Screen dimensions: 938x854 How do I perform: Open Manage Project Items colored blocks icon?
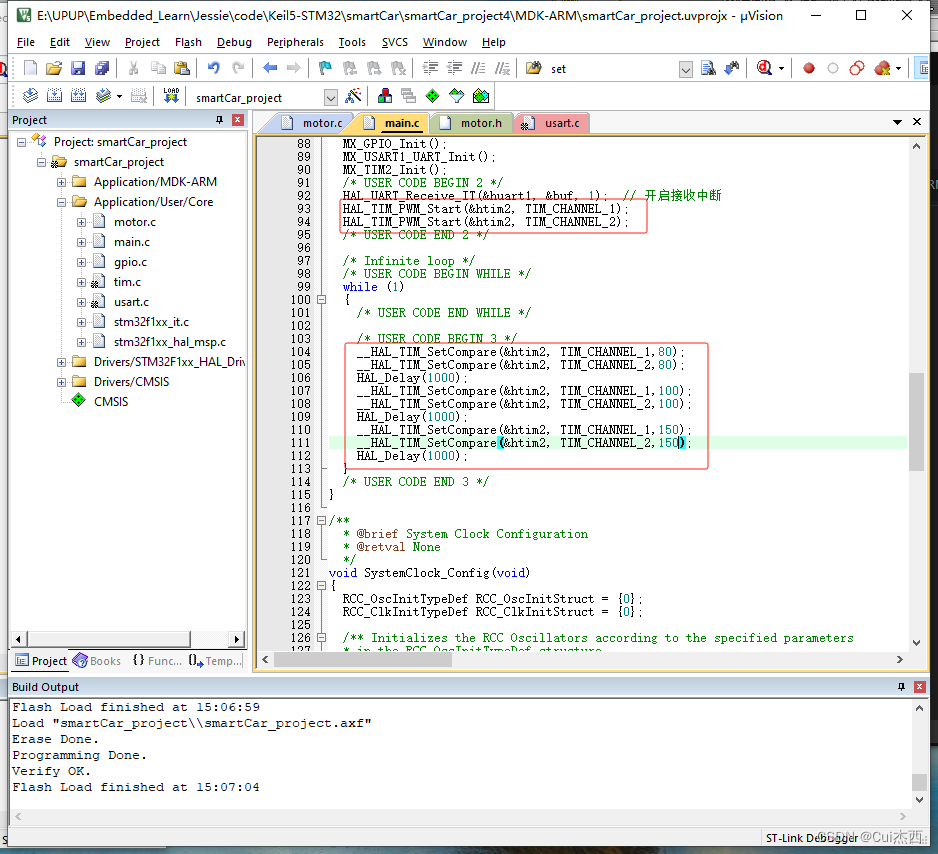pos(385,96)
